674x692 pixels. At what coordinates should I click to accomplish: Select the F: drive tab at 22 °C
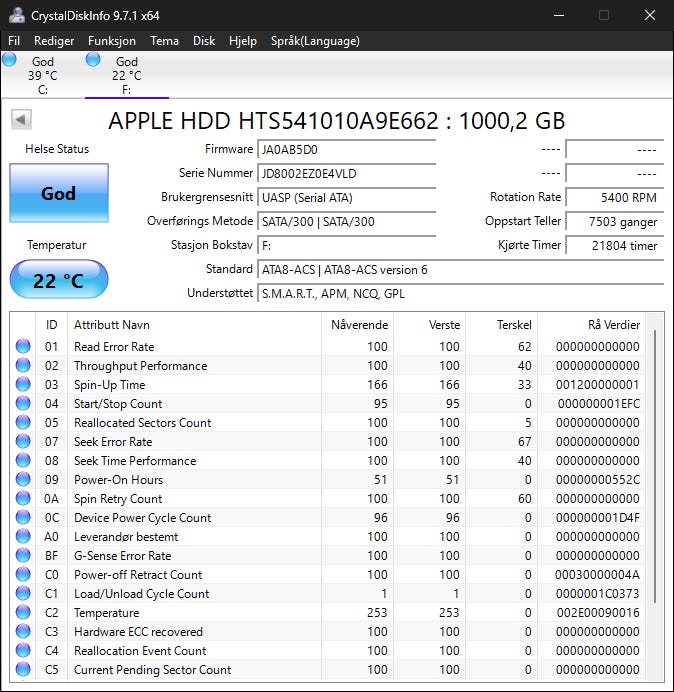point(126,76)
